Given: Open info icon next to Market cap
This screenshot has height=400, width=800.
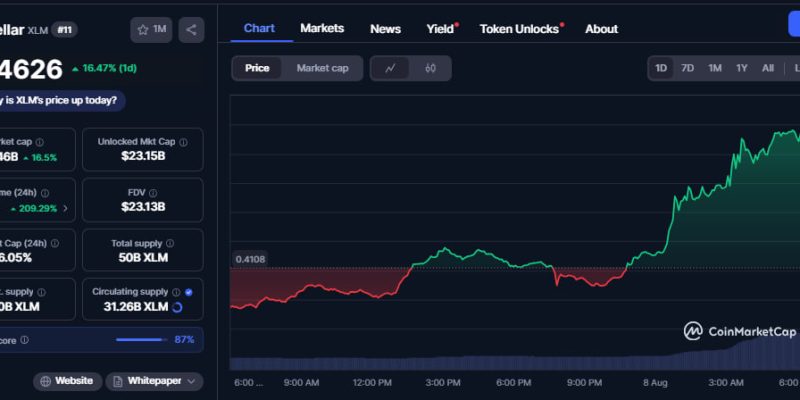Looking at the screenshot, I should click(x=39, y=142).
